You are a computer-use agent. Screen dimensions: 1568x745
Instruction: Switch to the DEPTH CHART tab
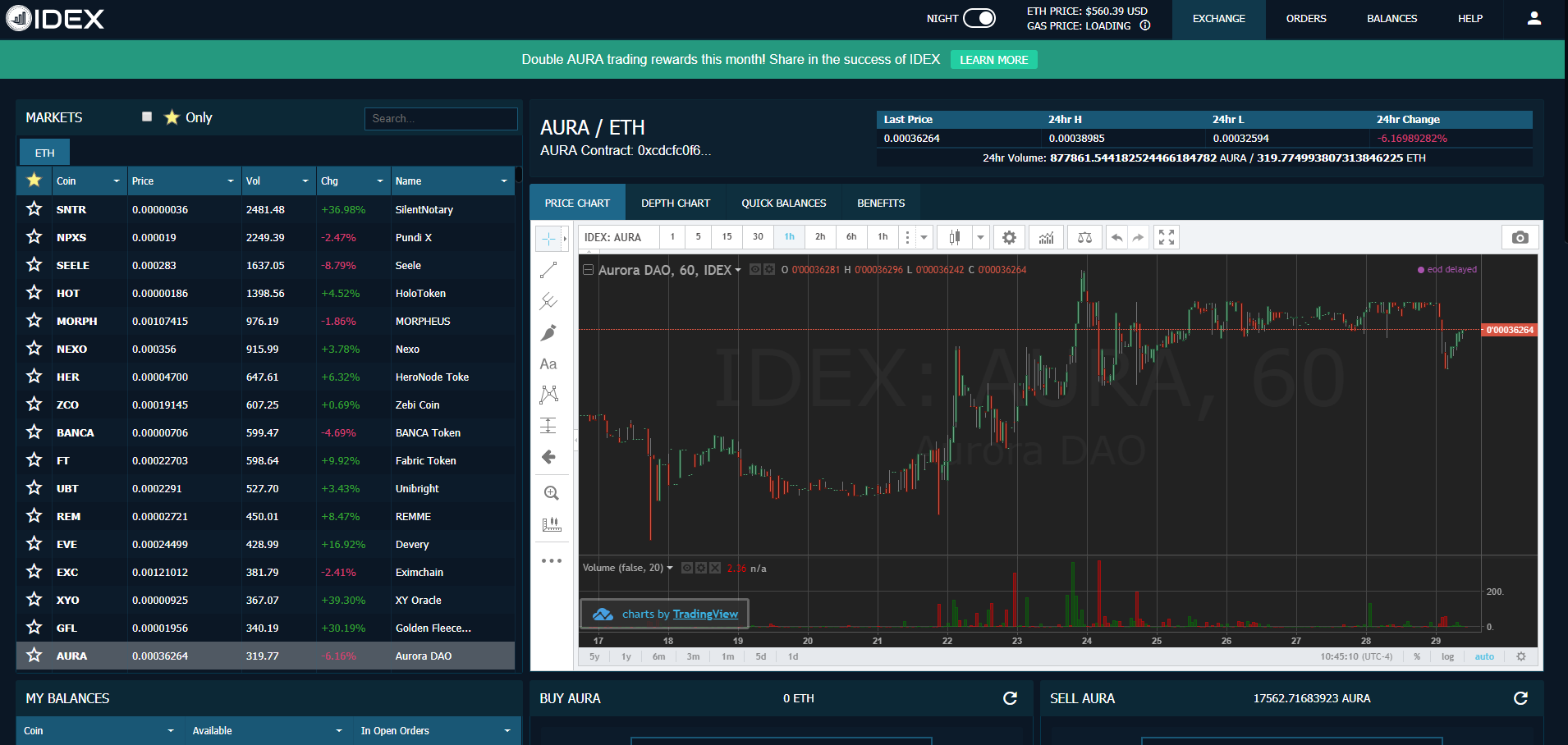pyautogui.click(x=676, y=202)
